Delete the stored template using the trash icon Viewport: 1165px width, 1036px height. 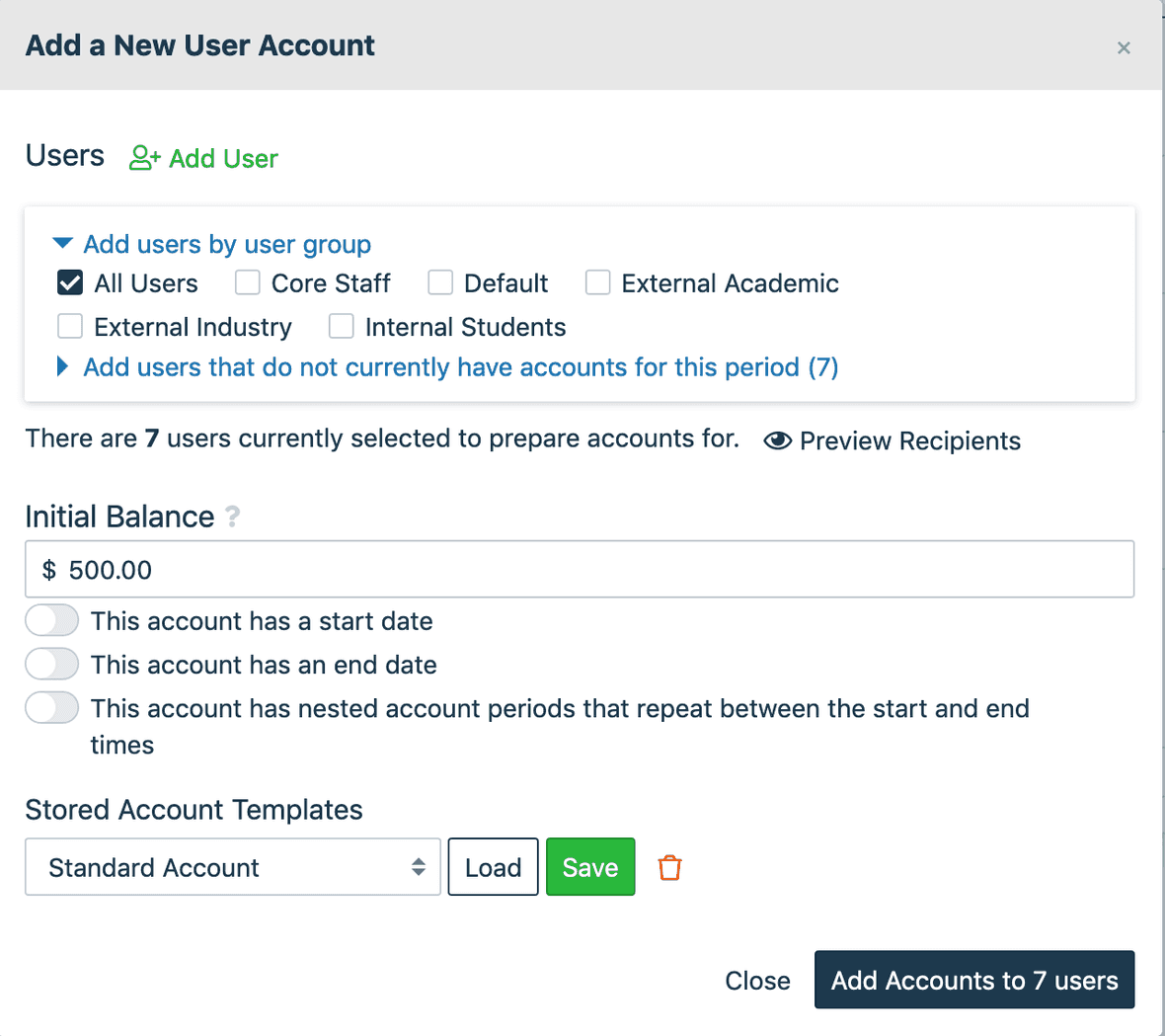pos(669,866)
